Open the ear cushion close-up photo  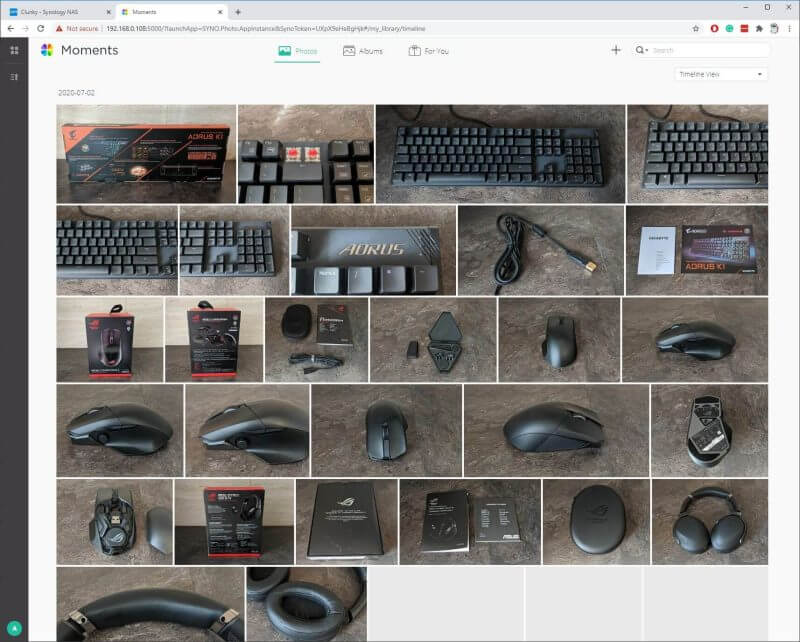(307, 604)
